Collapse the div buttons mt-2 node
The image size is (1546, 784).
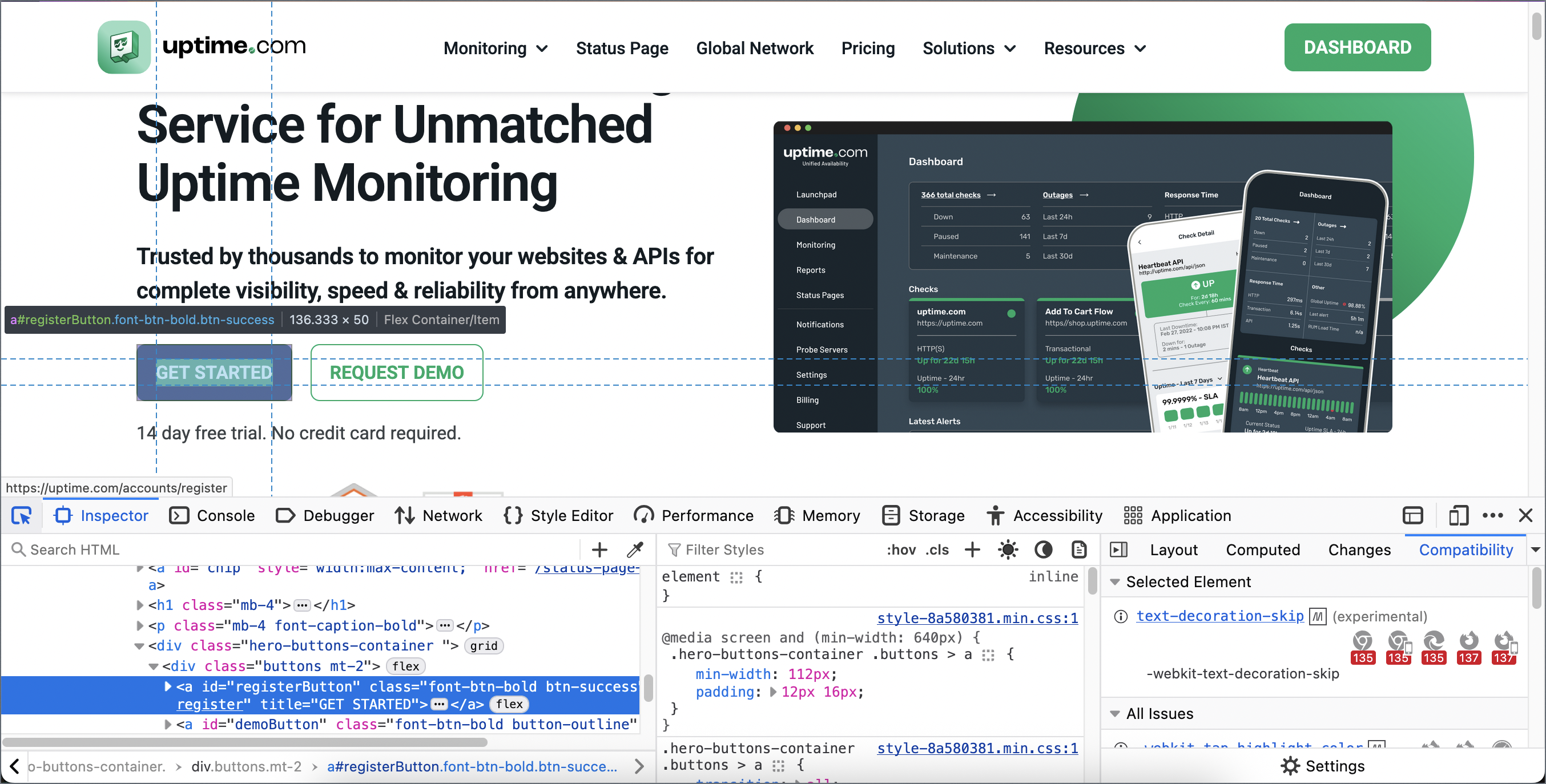(x=153, y=666)
